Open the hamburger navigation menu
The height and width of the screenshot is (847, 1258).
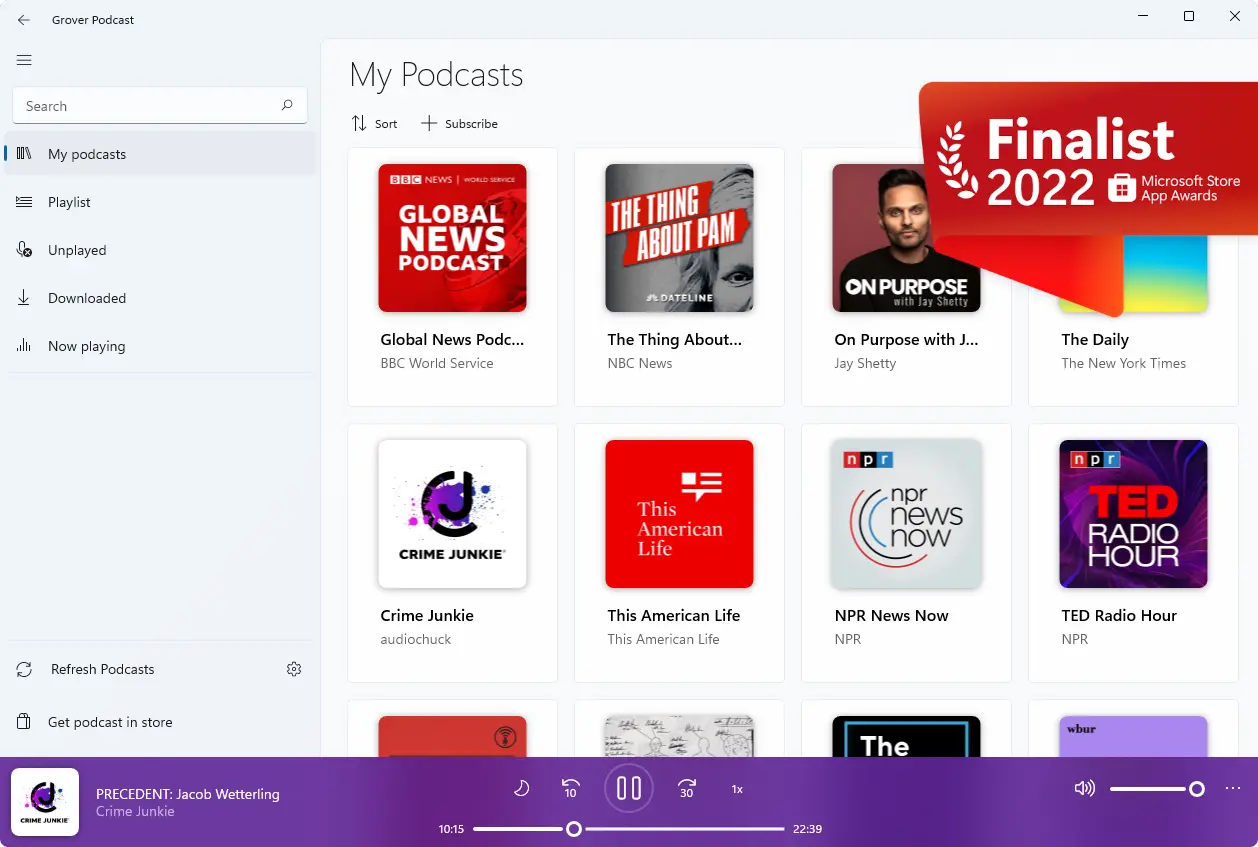pyautogui.click(x=25, y=60)
